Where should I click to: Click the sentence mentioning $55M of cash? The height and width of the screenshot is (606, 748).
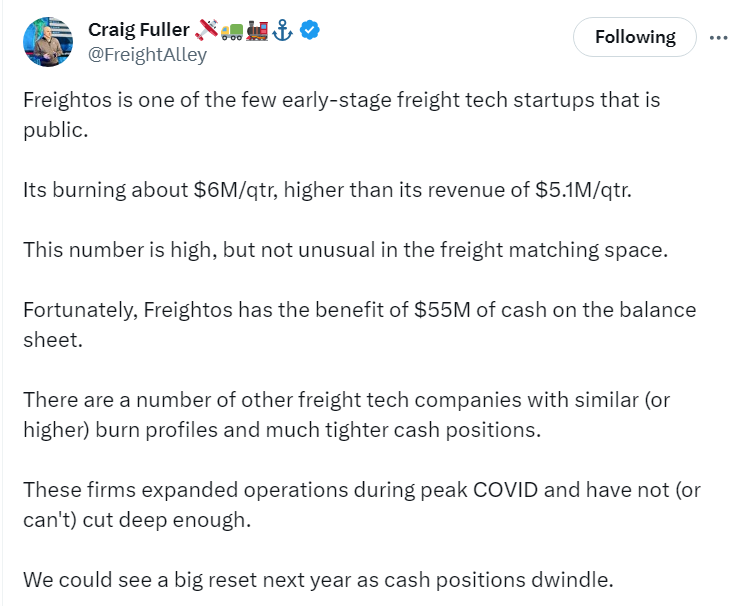[360, 324]
